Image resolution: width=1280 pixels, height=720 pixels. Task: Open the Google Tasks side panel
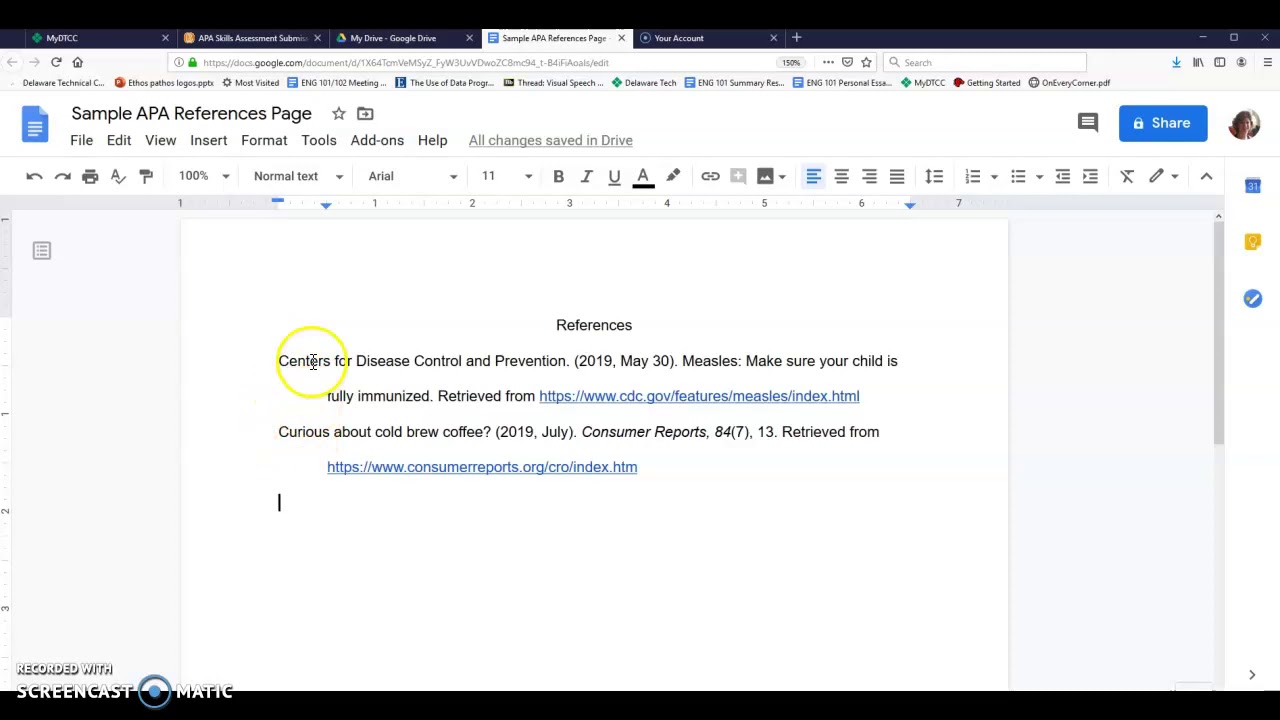click(1252, 298)
